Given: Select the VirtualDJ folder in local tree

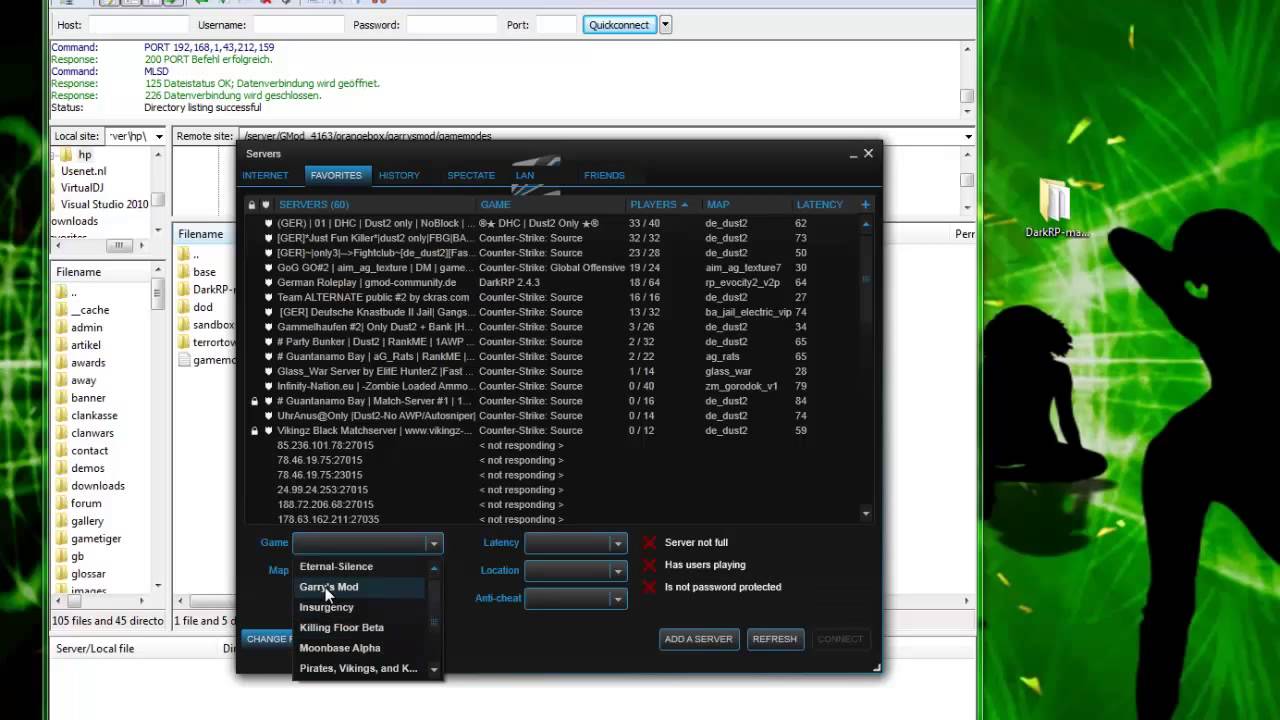Looking at the screenshot, I should [x=82, y=187].
